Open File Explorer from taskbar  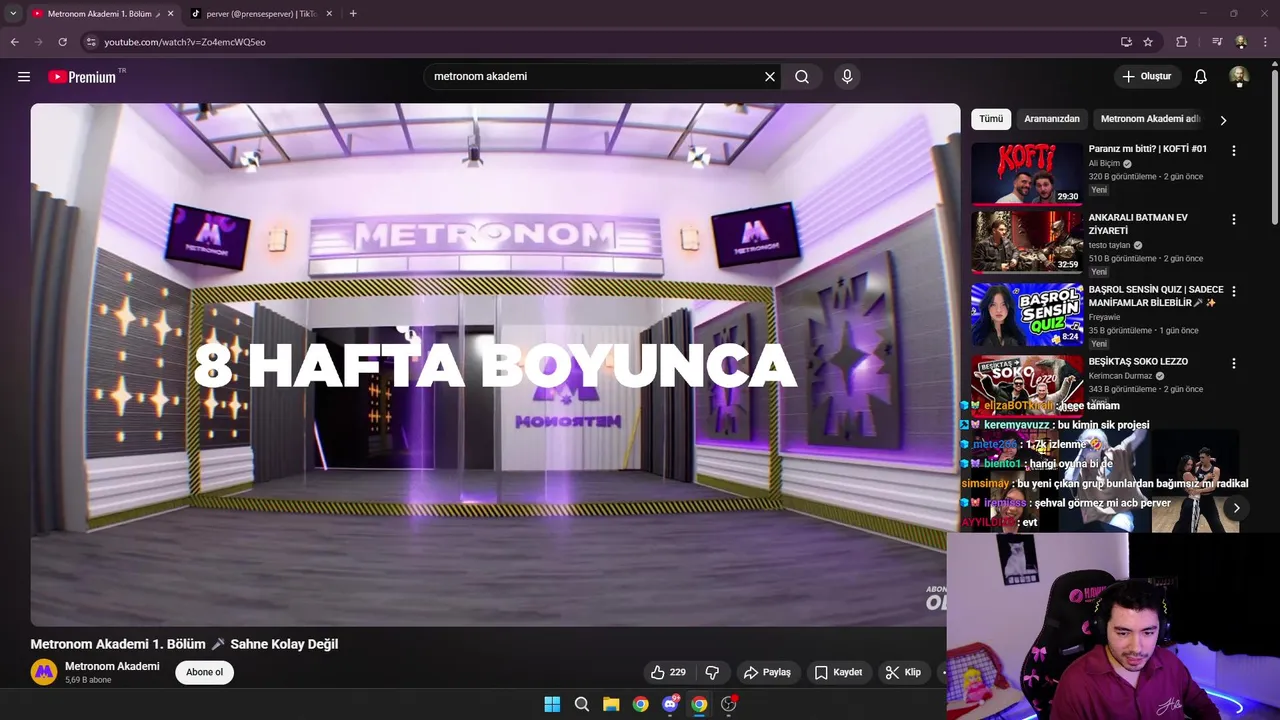click(611, 704)
